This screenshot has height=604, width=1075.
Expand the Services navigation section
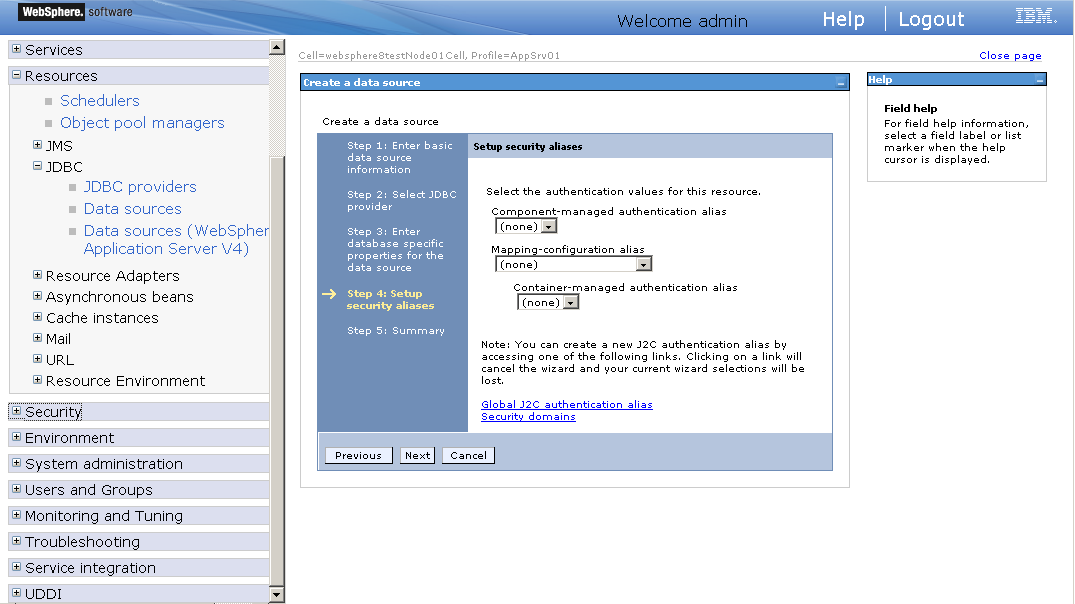16,49
